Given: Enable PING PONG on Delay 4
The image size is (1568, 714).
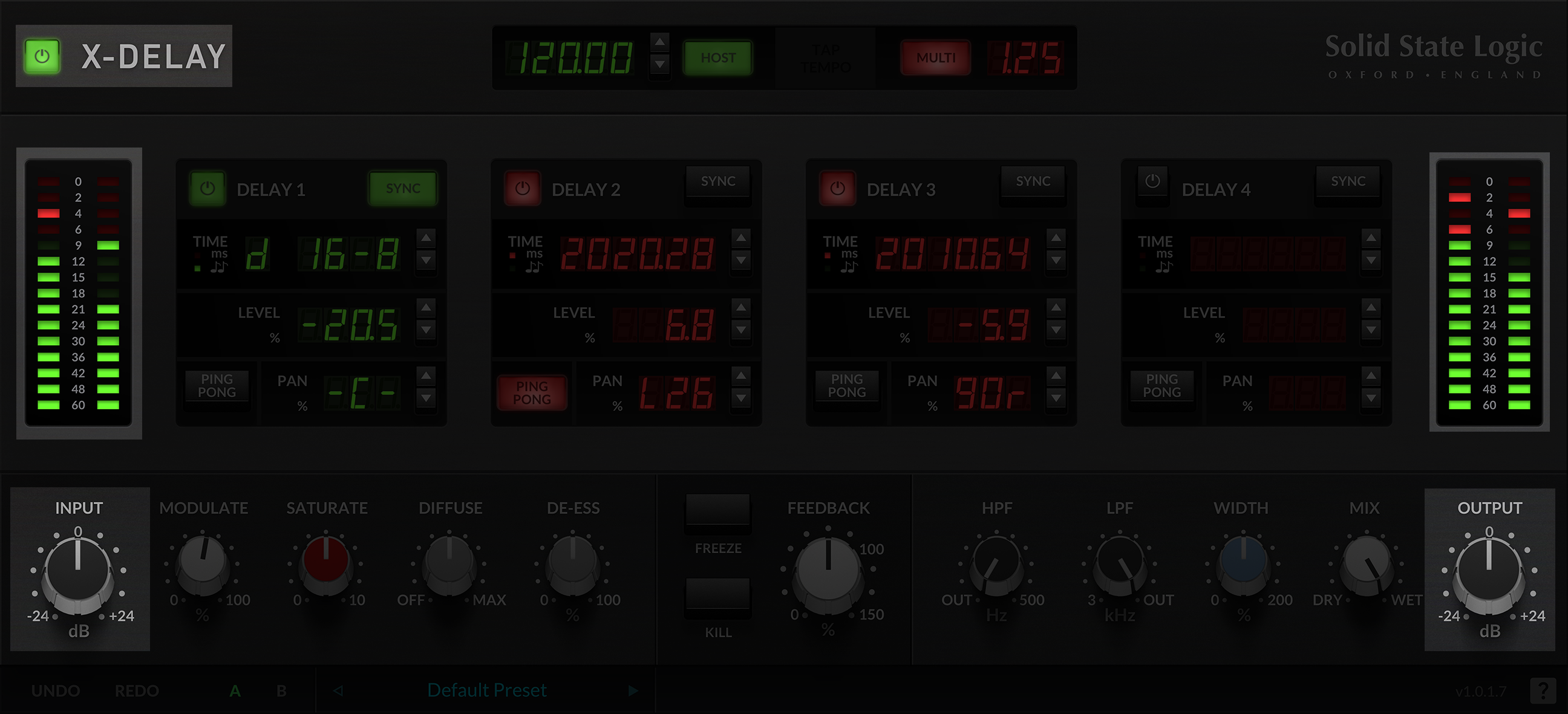Looking at the screenshot, I should click(1162, 386).
